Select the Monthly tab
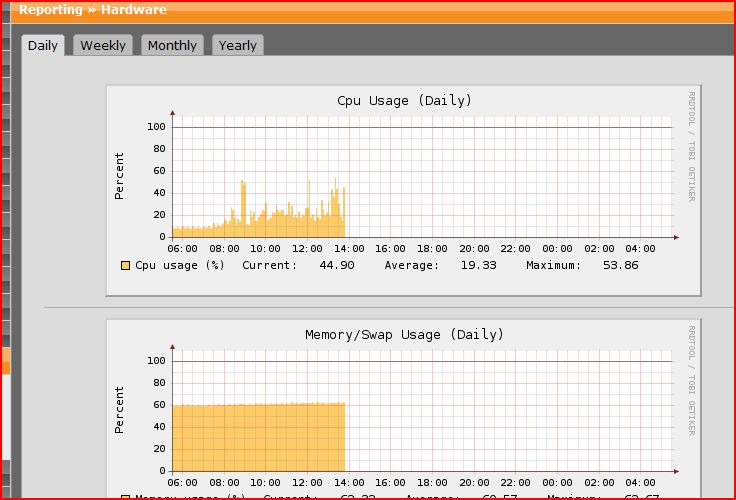This screenshot has height=500, width=736. (x=172, y=46)
